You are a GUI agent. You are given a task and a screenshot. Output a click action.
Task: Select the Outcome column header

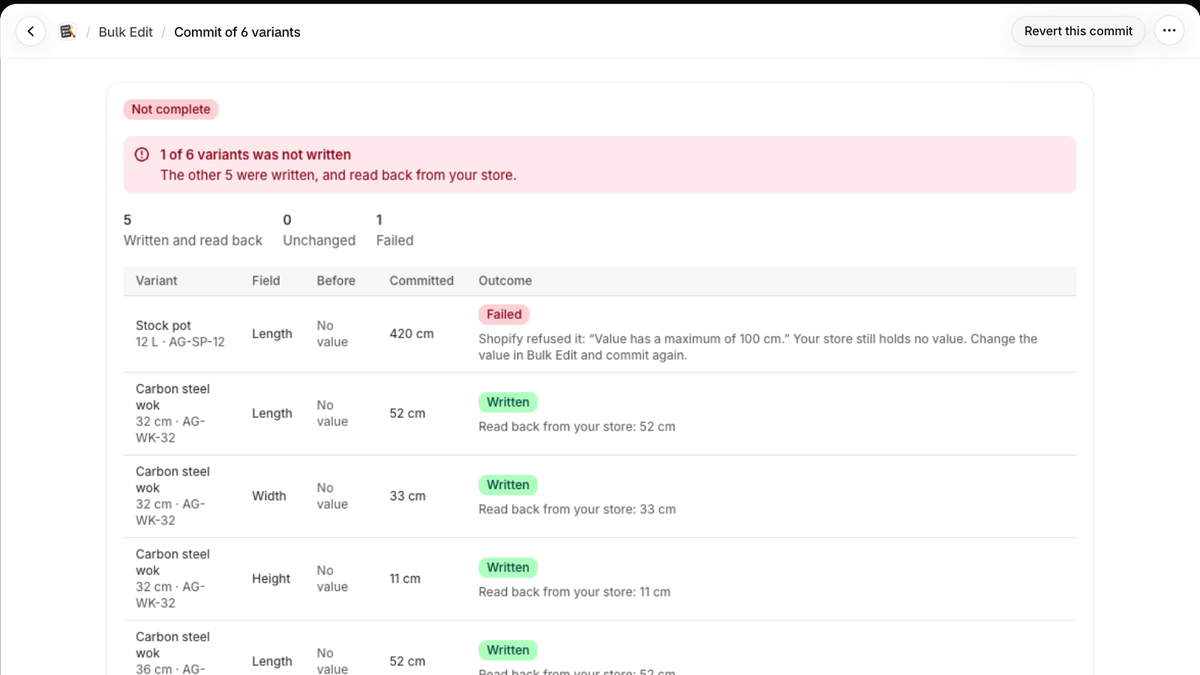[505, 281]
